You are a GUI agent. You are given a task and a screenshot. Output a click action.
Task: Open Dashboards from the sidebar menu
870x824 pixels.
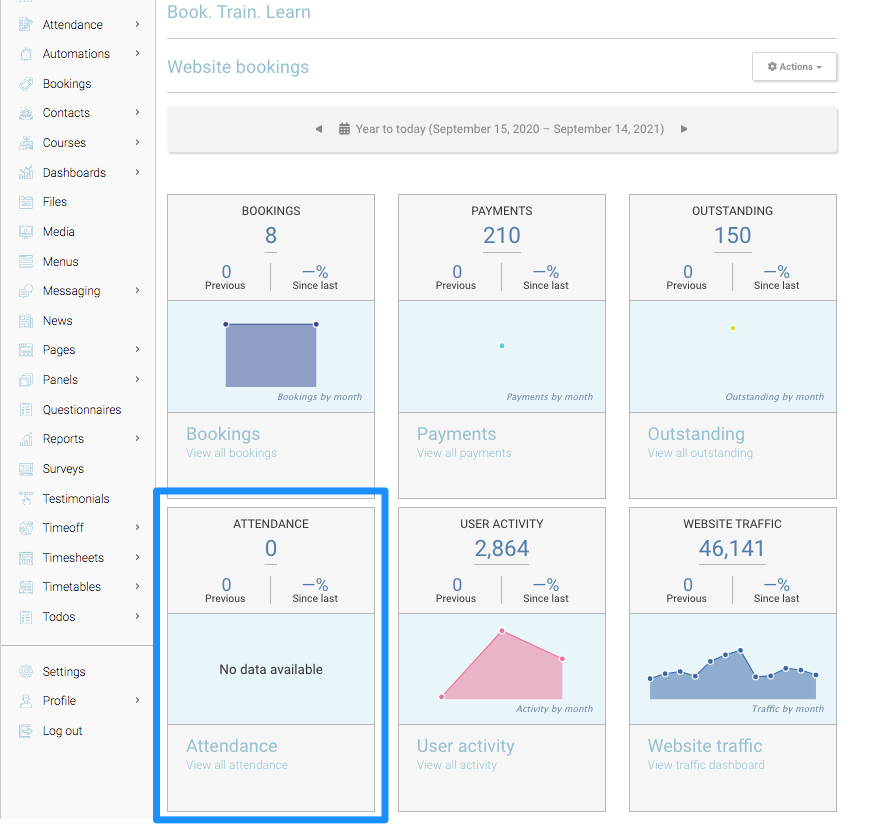74,173
